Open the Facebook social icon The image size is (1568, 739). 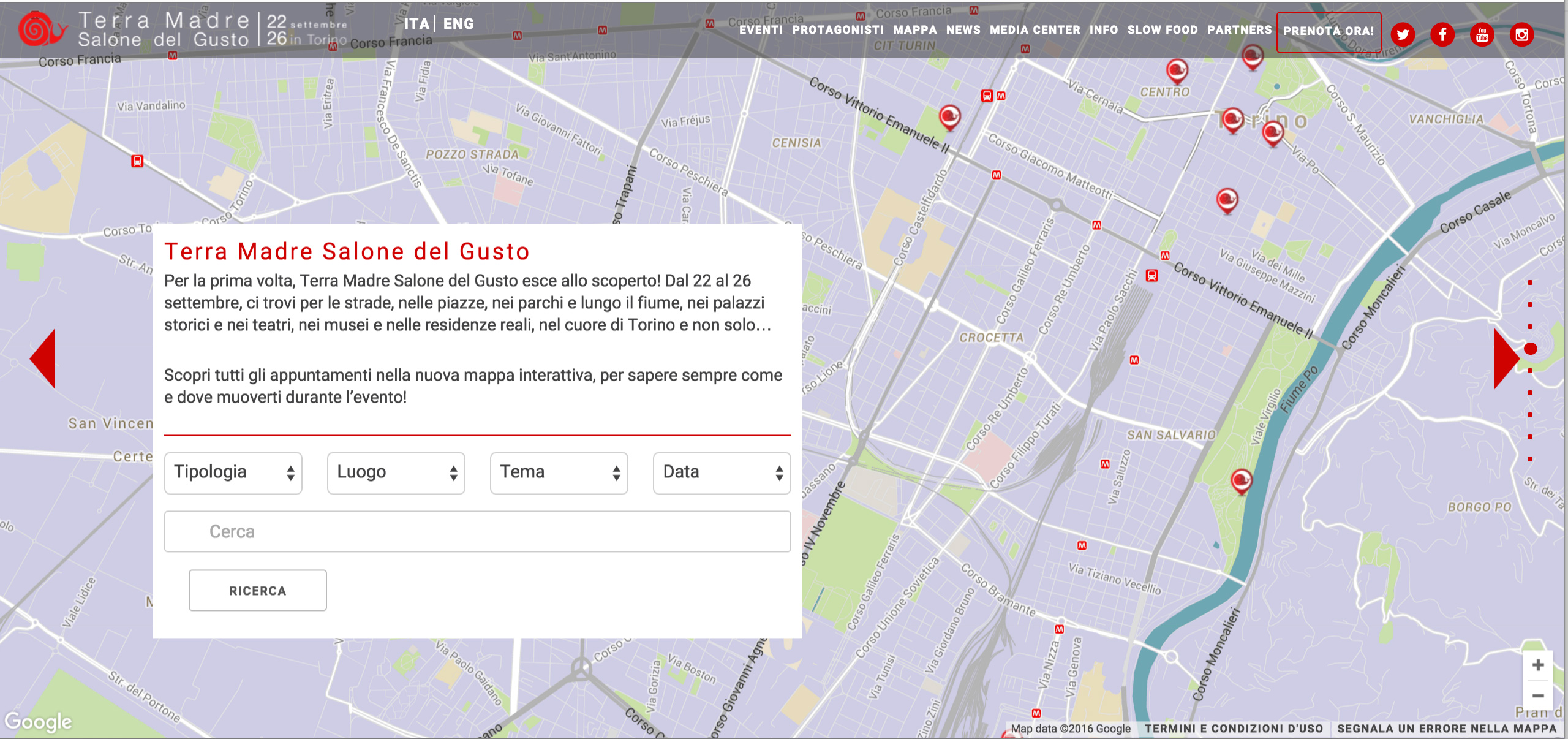[1442, 34]
